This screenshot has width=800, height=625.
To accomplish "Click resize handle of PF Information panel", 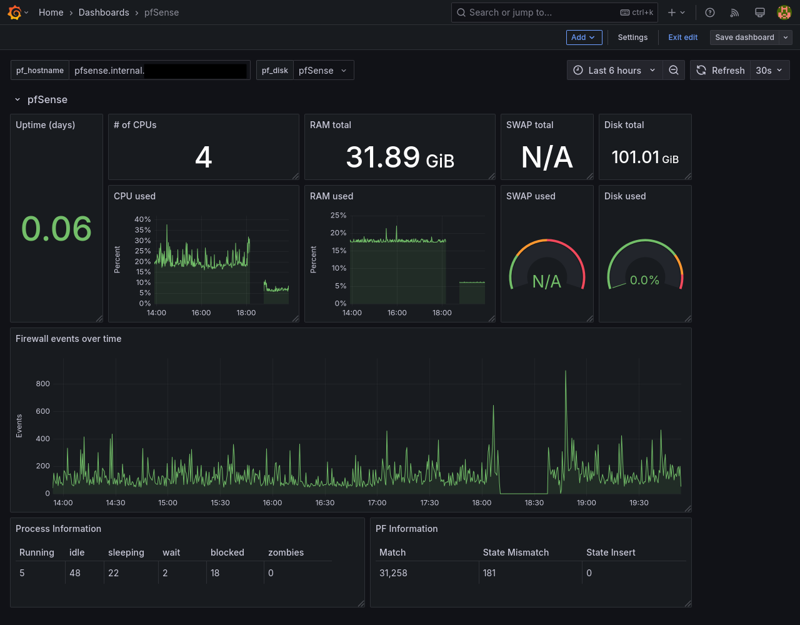I will pos(688,603).
